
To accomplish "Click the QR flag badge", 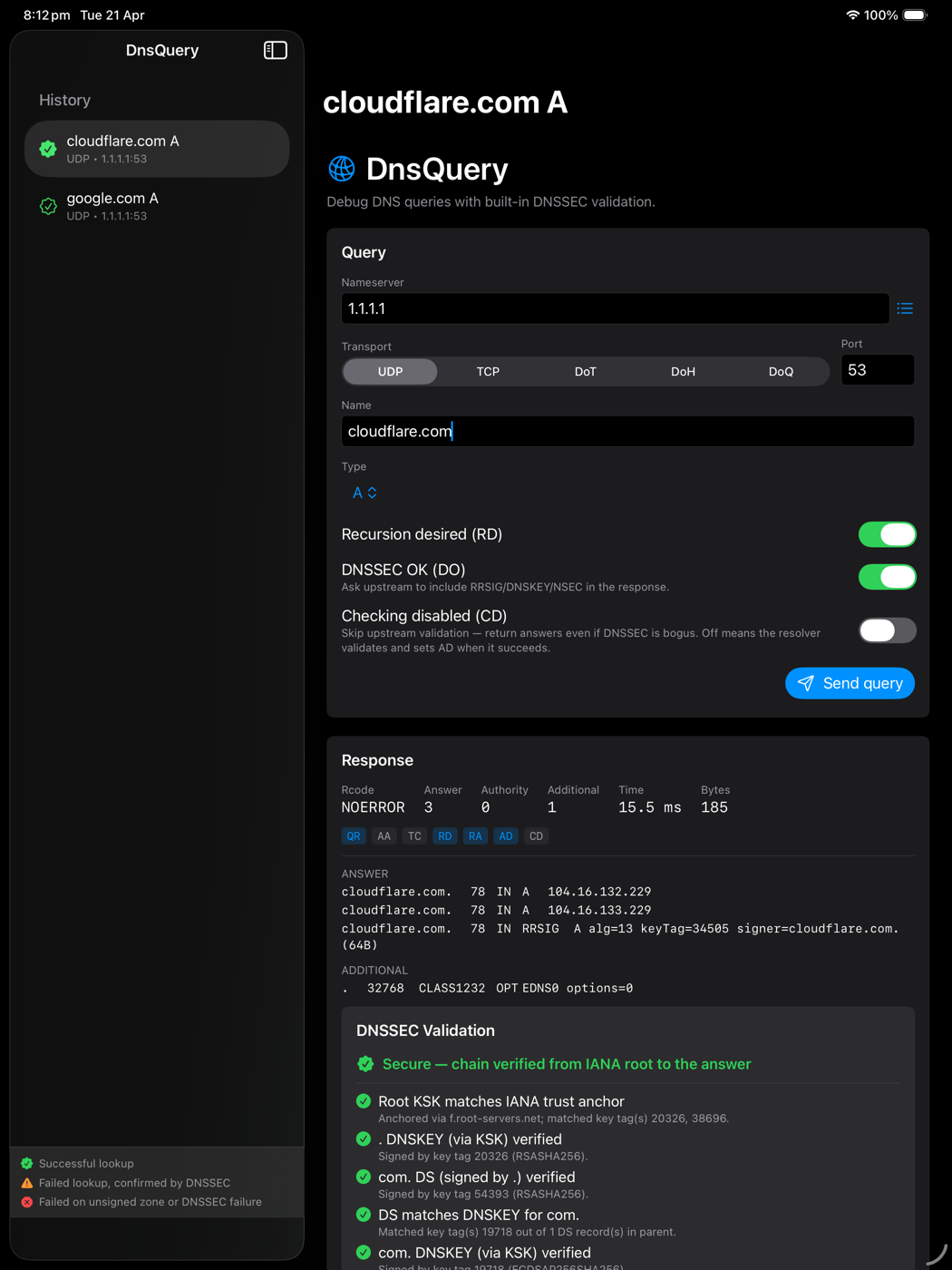I will point(354,836).
